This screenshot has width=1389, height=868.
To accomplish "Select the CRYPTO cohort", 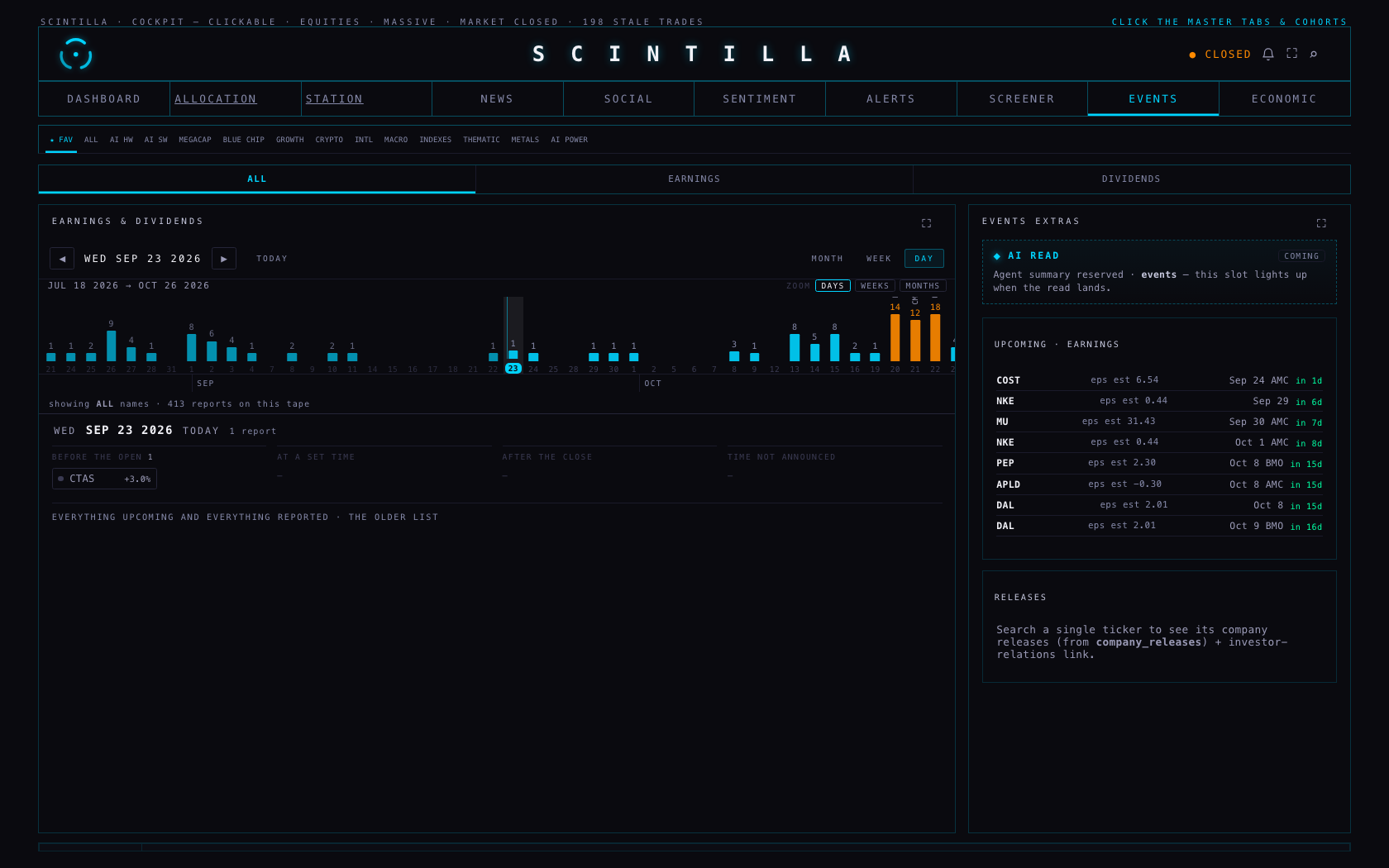I will [x=329, y=140].
